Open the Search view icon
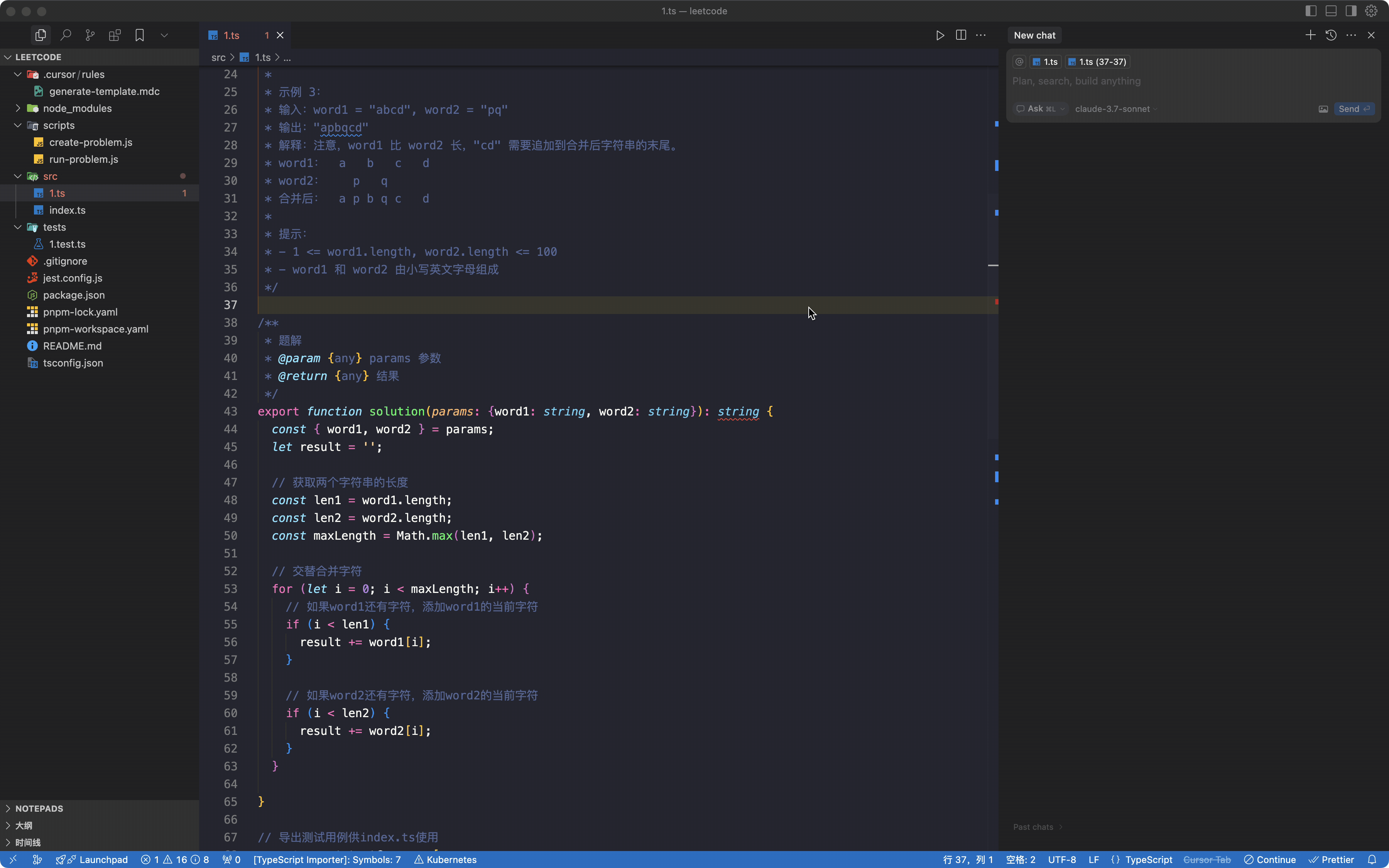The height and width of the screenshot is (868, 1389). tap(66, 35)
